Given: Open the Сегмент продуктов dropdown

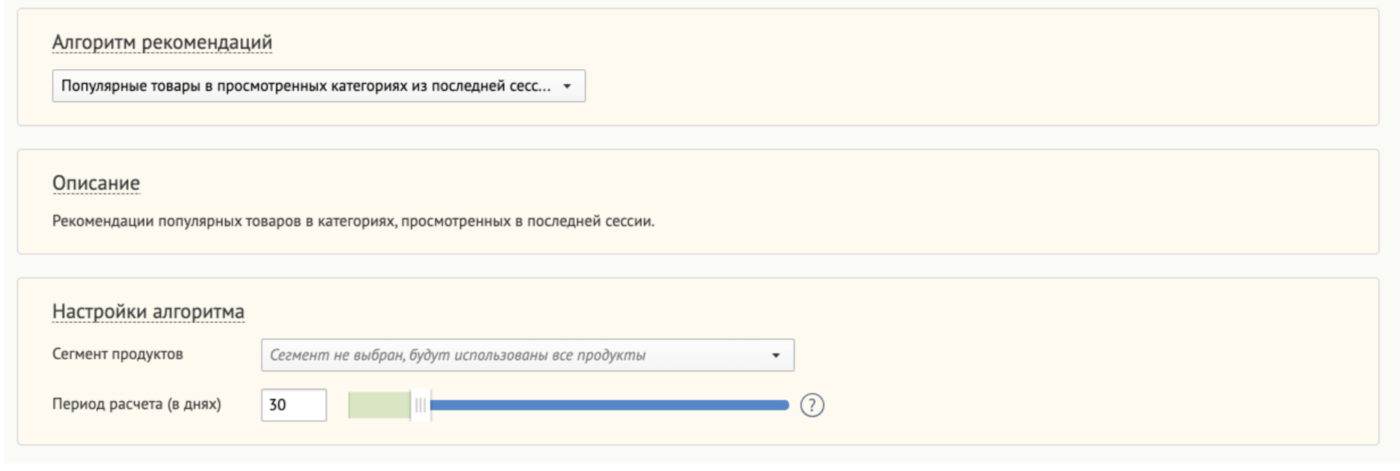Looking at the screenshot, I should coord(527,355).
